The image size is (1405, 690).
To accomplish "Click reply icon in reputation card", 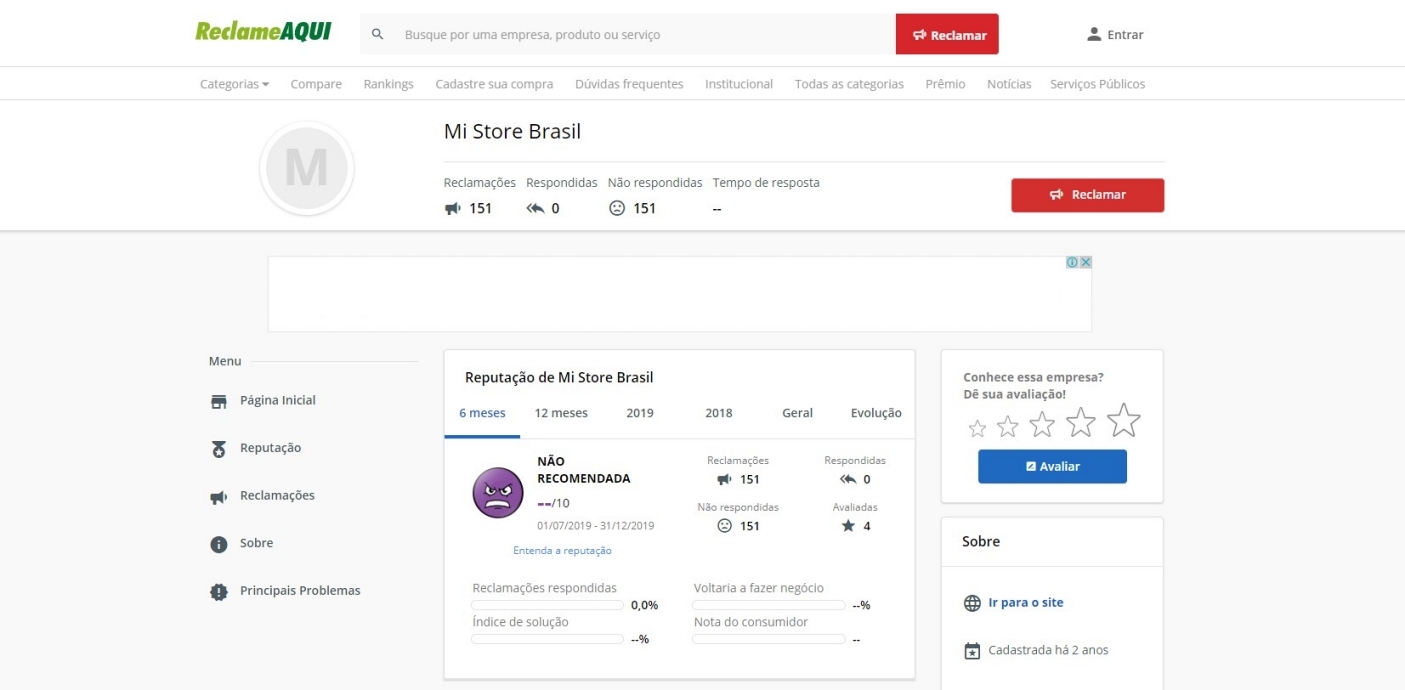I will (x=848, y=479).
